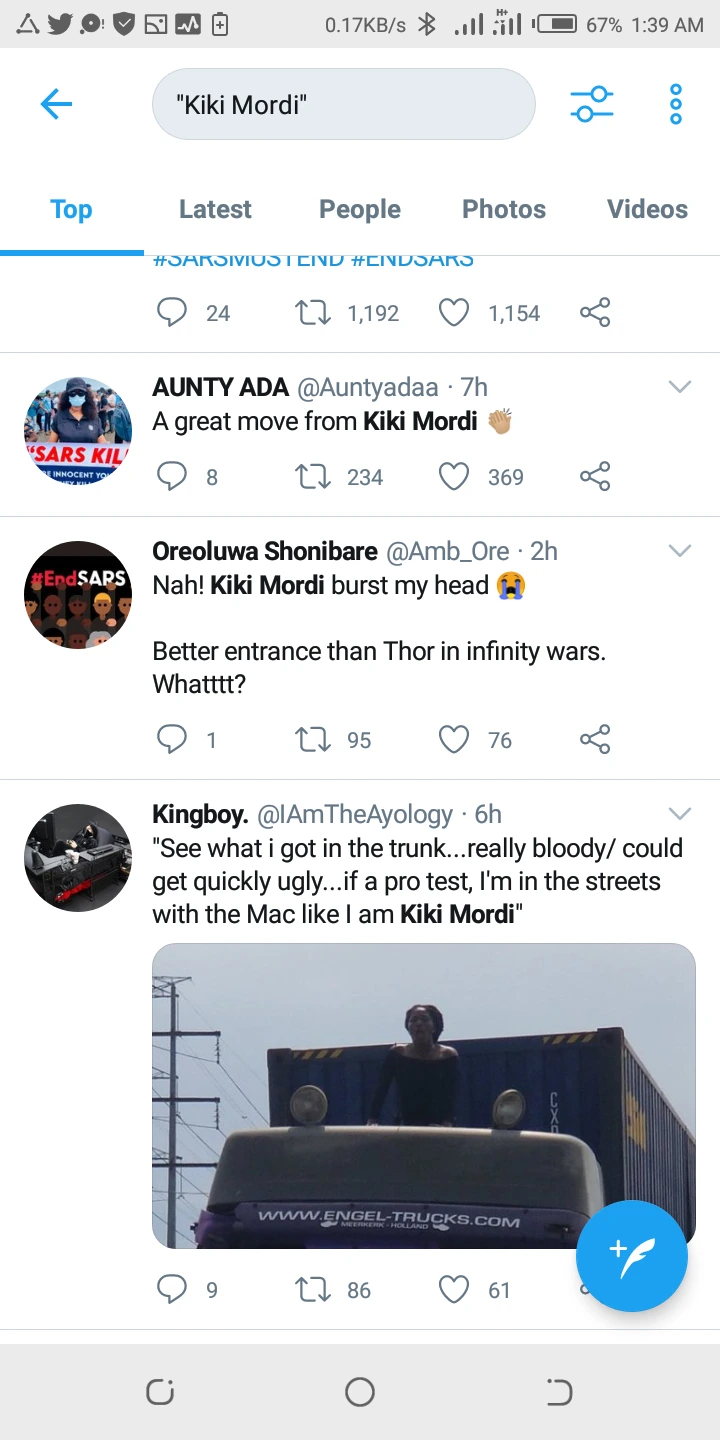
Task: Switch to the Latest tab
Action: [215, 209]
